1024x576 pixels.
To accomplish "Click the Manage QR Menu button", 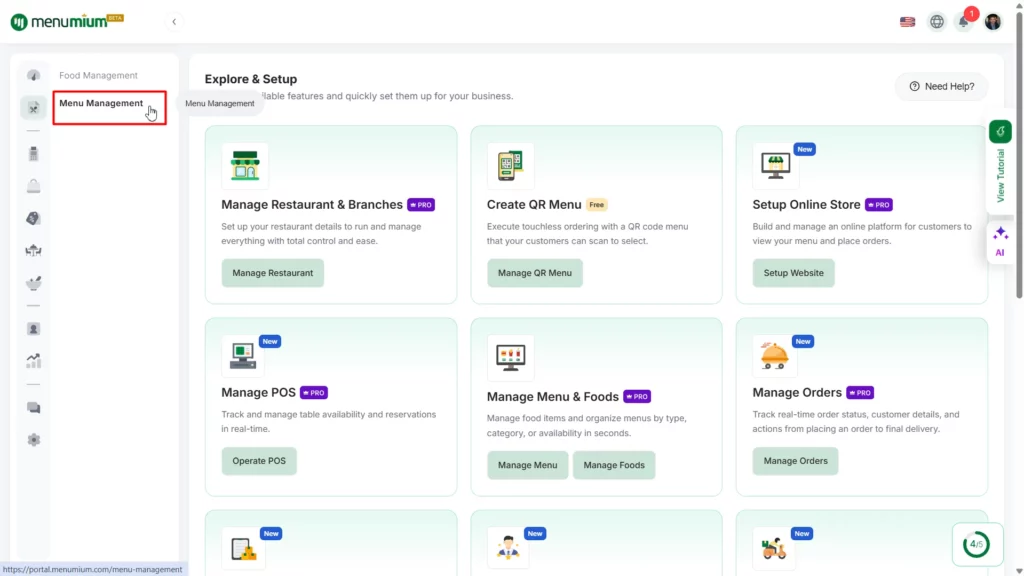I will (x=534, y=273).
